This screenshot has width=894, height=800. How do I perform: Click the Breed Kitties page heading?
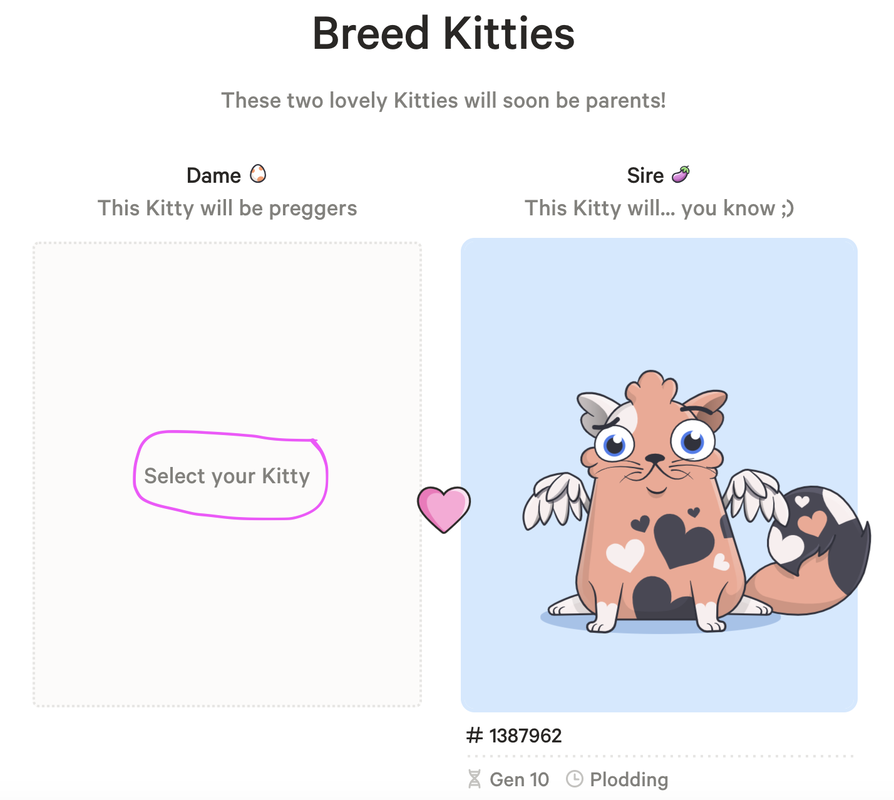pos(443,34)
